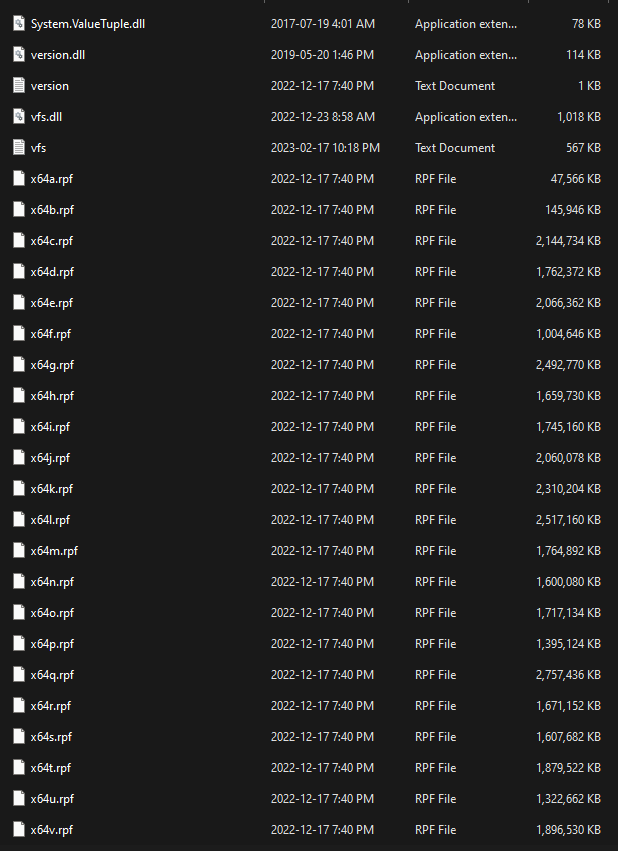
Task: Click the System.ValueTuple.dll file icon
Action: point(18,23)
